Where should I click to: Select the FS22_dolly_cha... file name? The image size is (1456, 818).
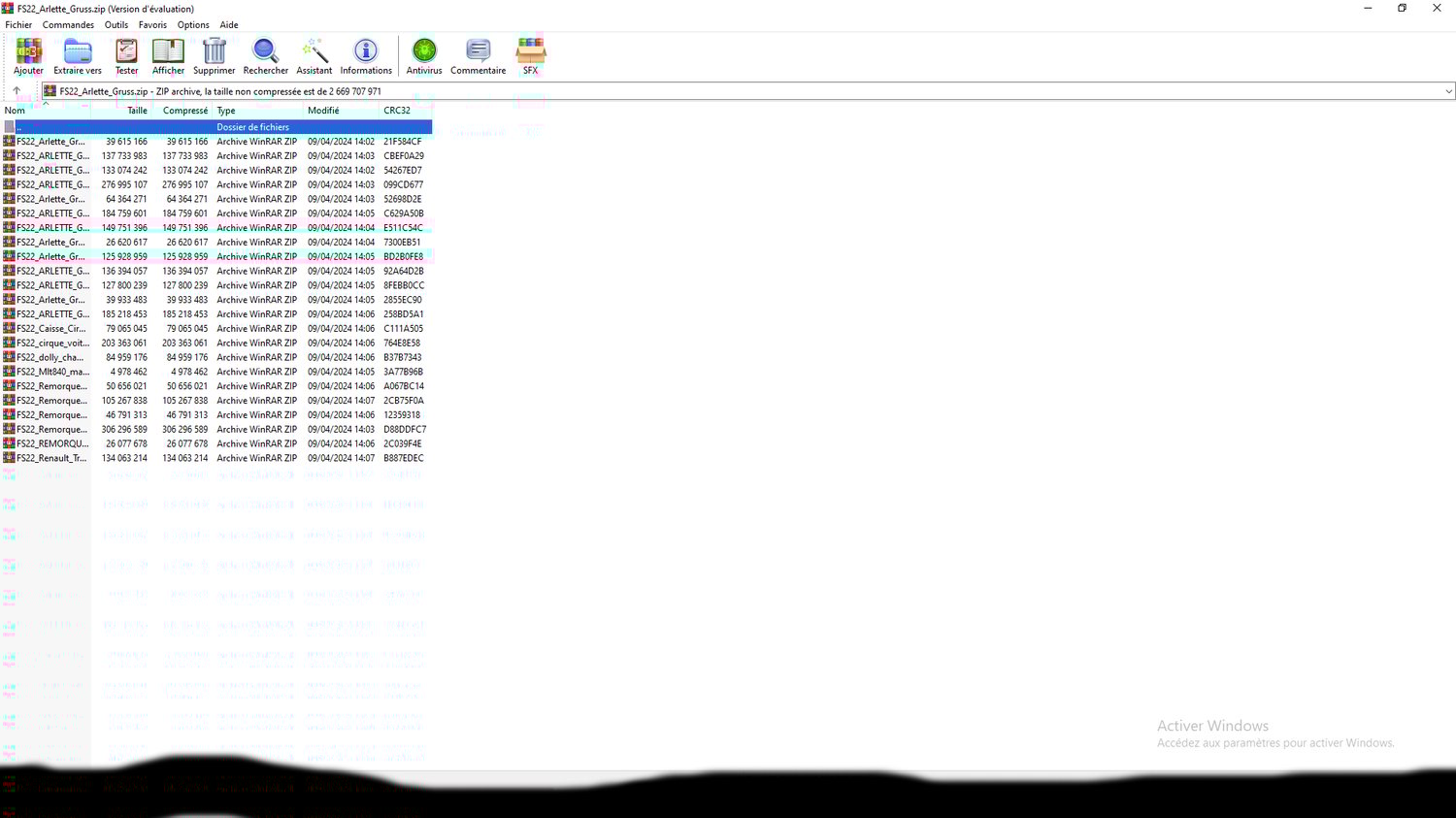click(50, 357)
